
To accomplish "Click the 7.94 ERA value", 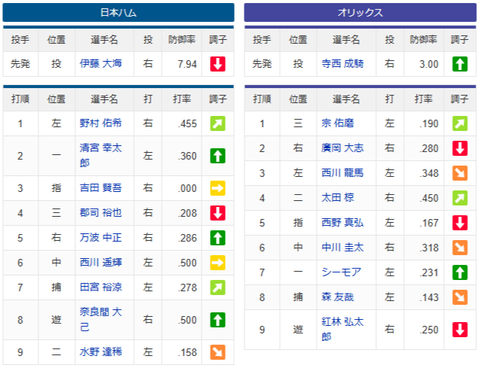I will [x=187, y=64].
